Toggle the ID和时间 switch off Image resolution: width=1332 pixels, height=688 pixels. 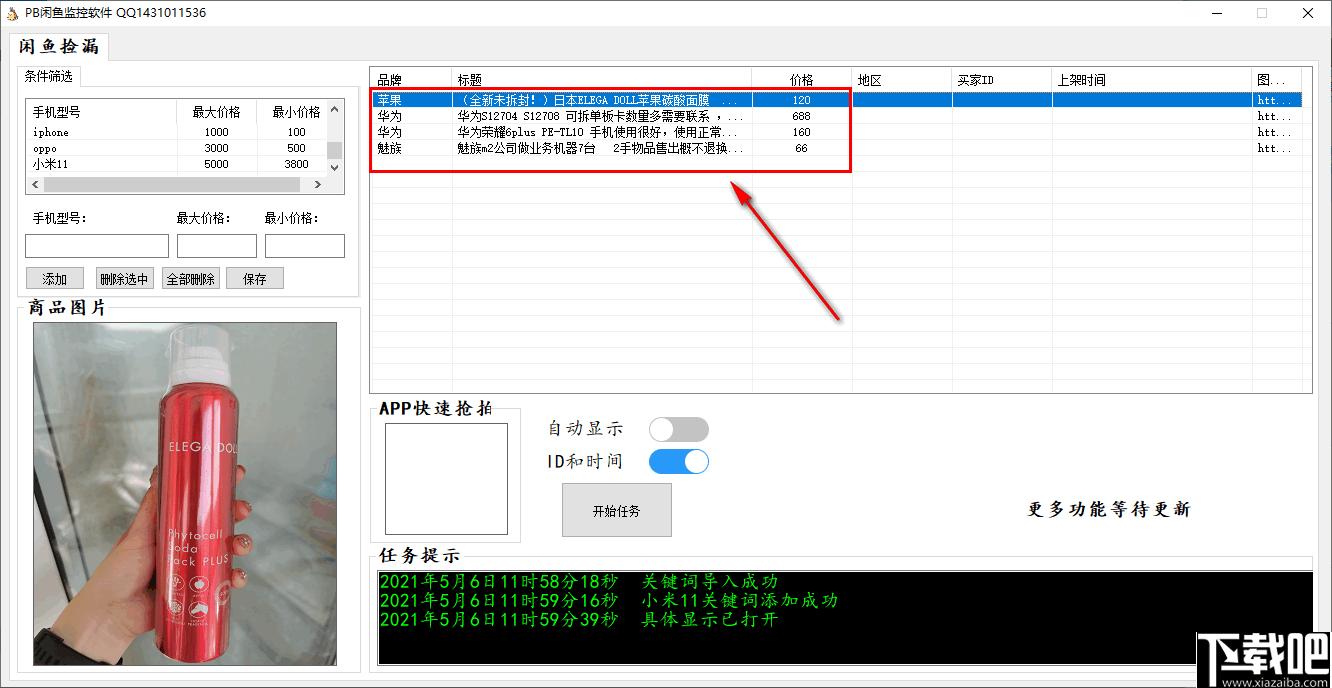679,461
